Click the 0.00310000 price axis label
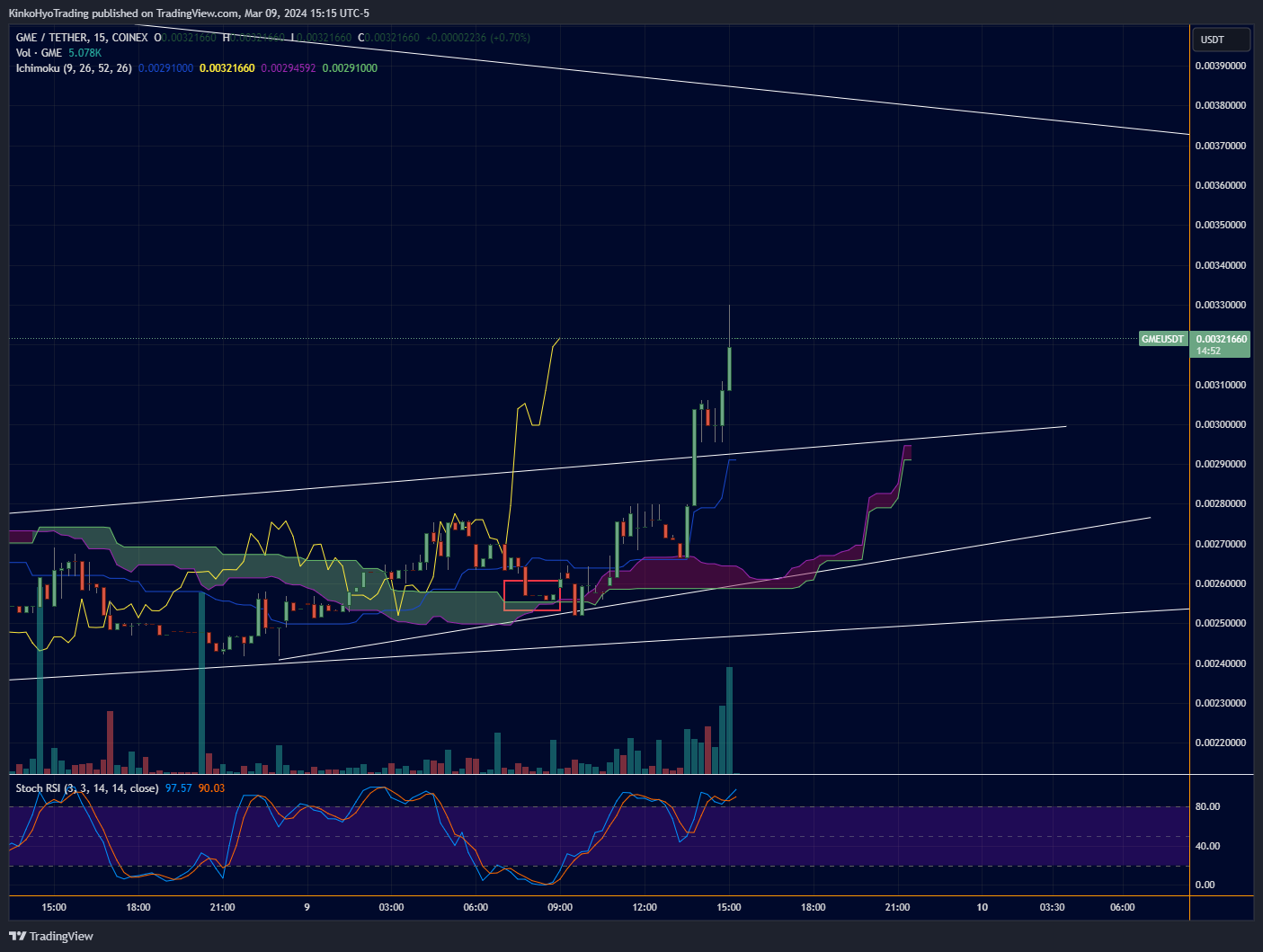 pyautogui.click(x=1220, y=385)
